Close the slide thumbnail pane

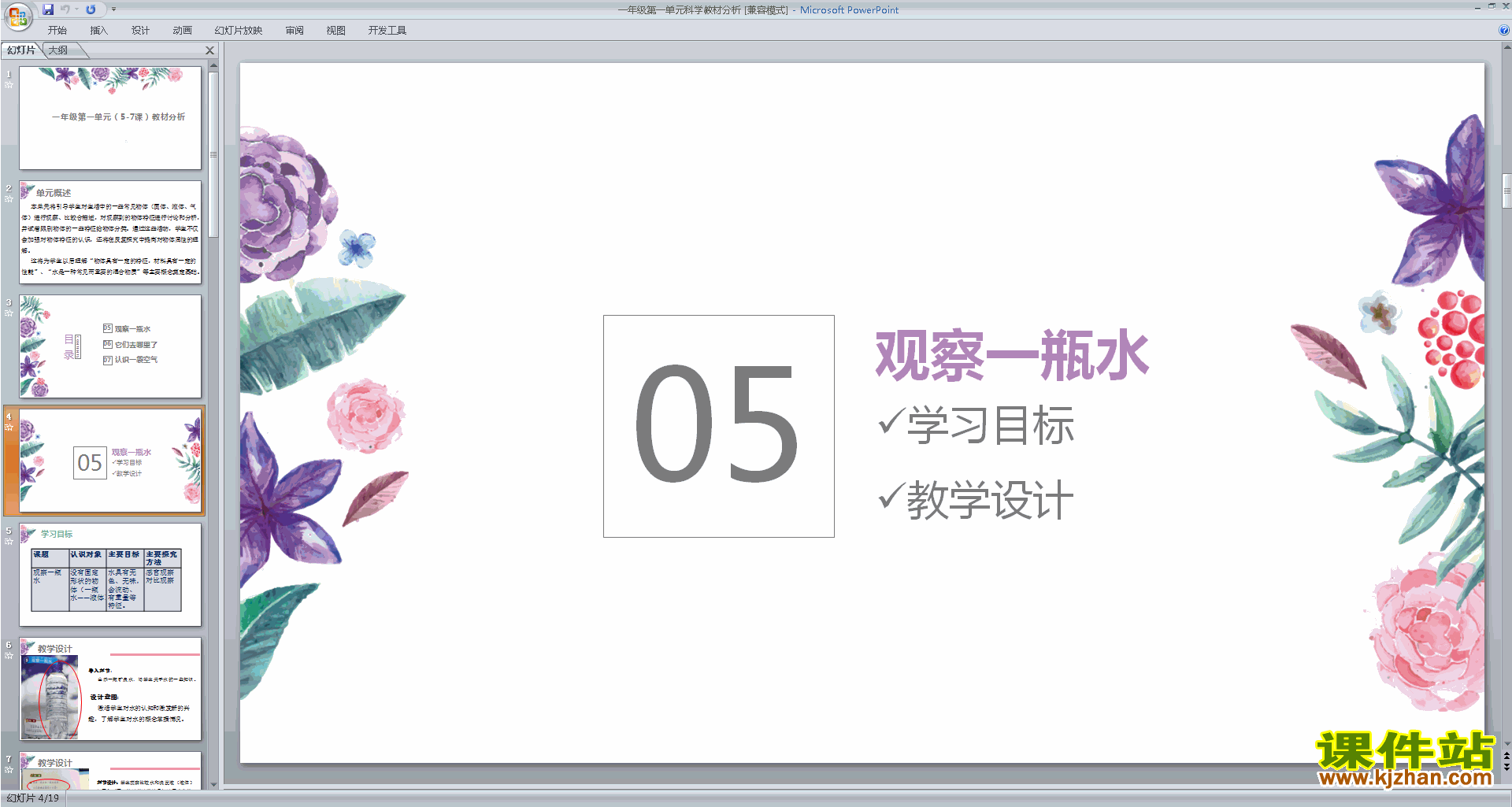(209, 50)
